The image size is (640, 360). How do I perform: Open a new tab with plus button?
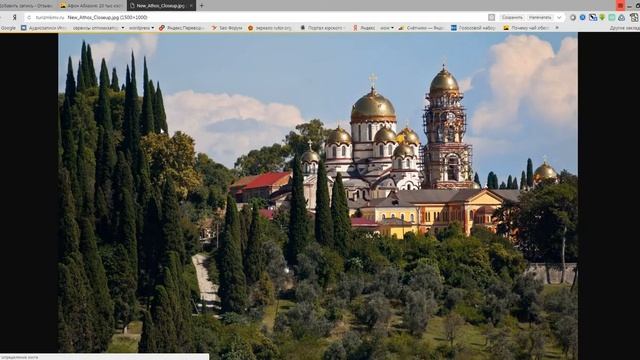pyautogui.click(x=201, y=6)
